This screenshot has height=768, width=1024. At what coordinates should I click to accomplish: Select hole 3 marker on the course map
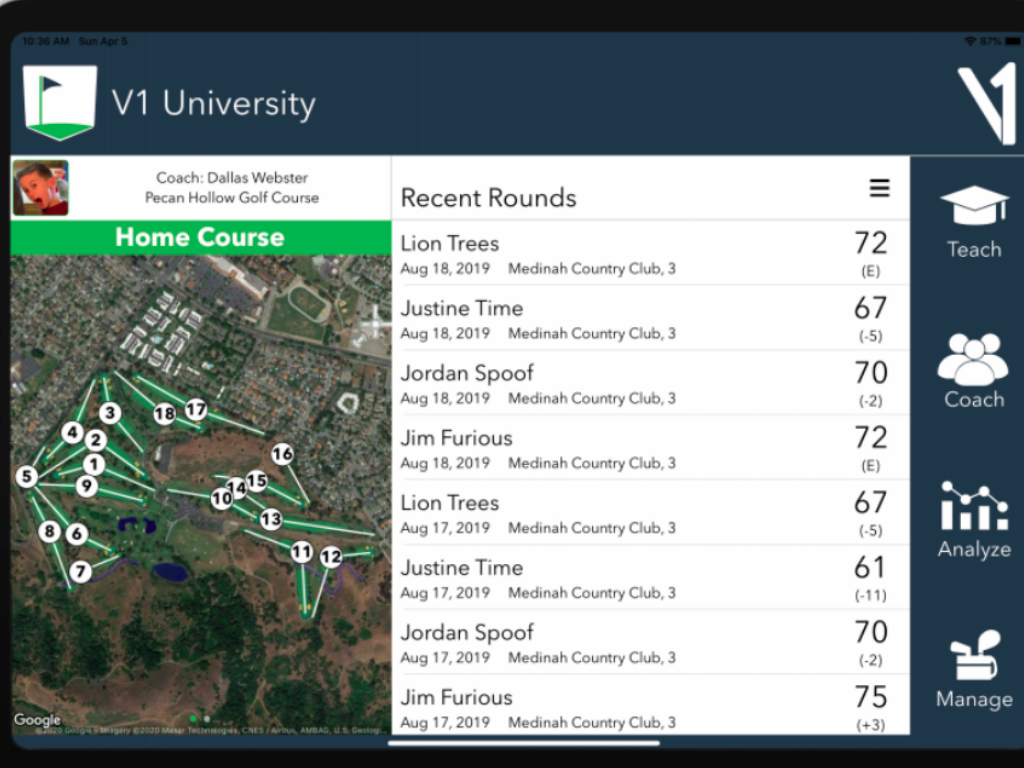(x=110, y=413)
